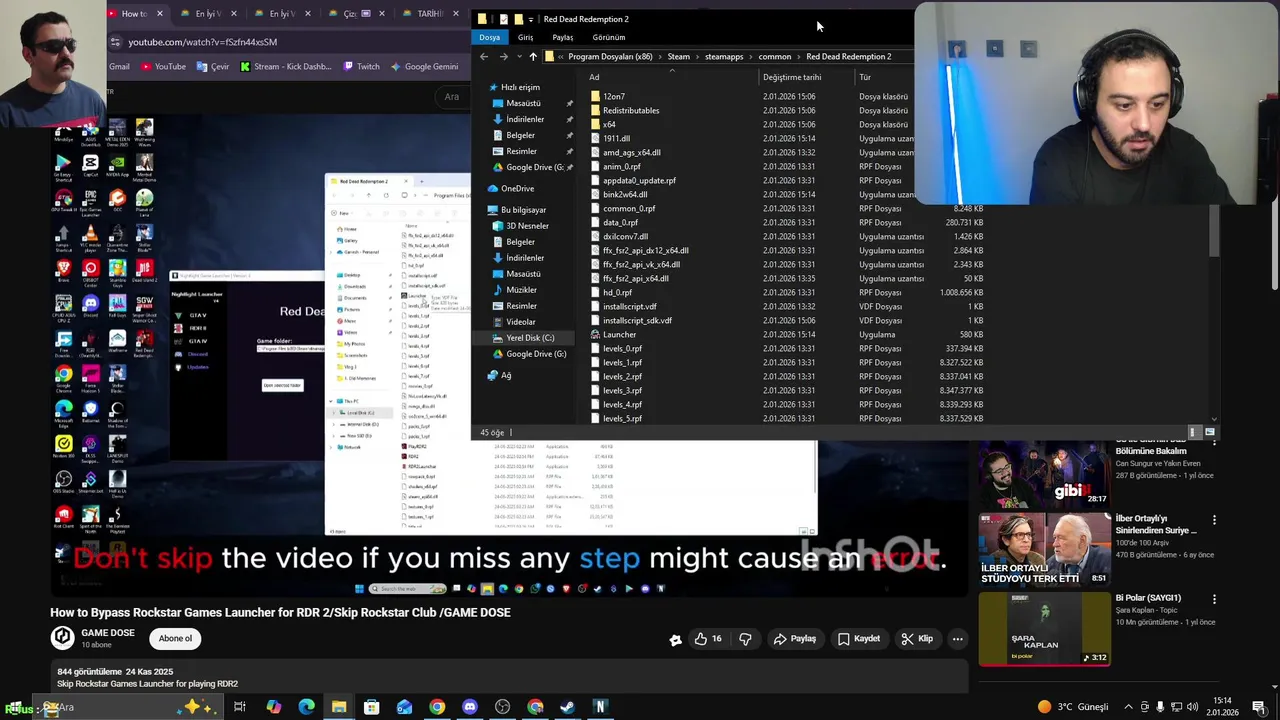Click the GAME DOSE channel avatar

click(62, 637)
